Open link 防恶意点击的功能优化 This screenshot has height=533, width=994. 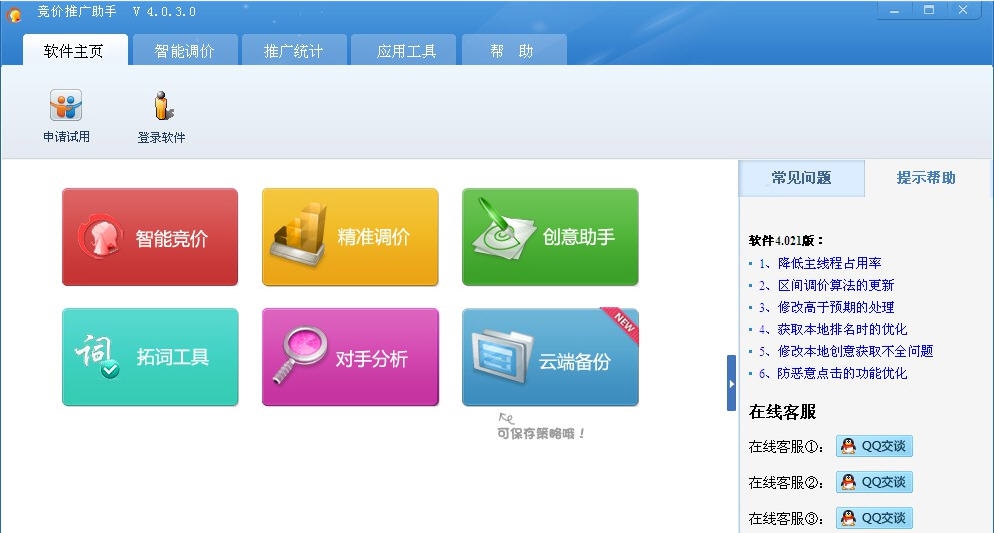842,373
